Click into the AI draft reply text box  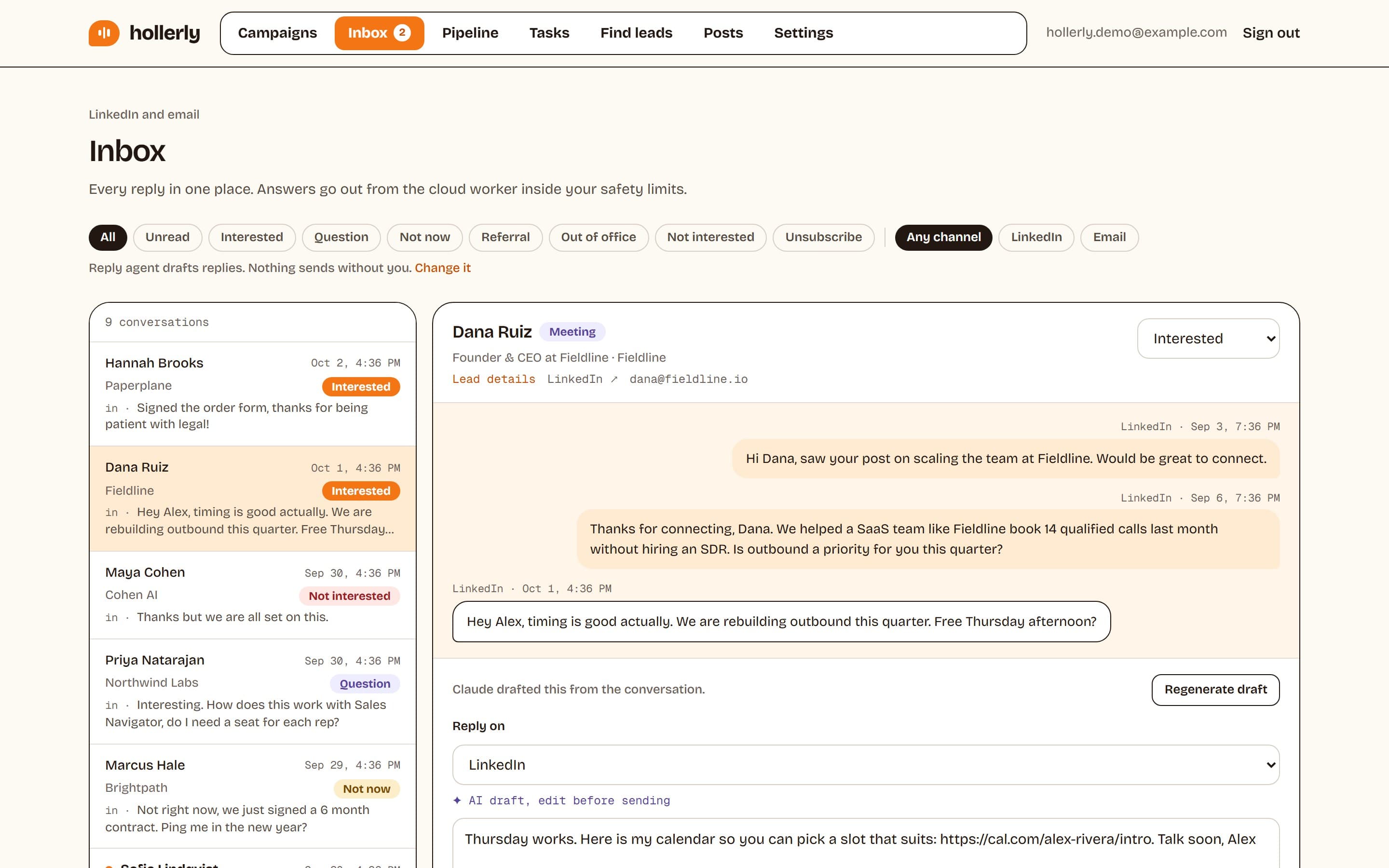coord(866,843)
